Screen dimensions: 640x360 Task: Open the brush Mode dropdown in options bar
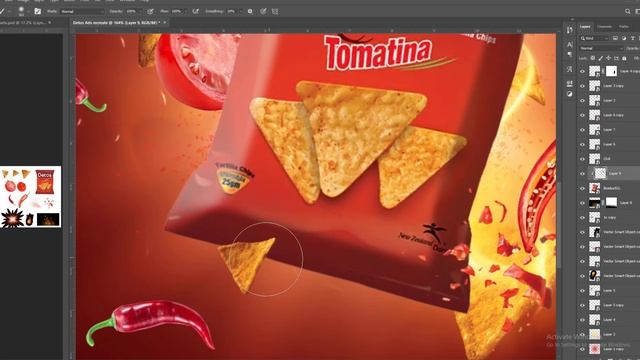click(x=81, y=11)
